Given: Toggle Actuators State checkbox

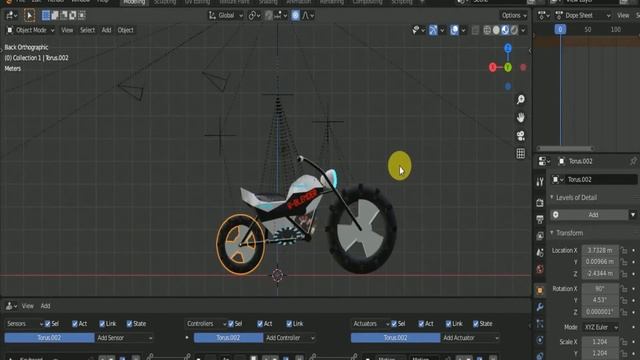Looking at the screenshot, I should pos(476,324).
